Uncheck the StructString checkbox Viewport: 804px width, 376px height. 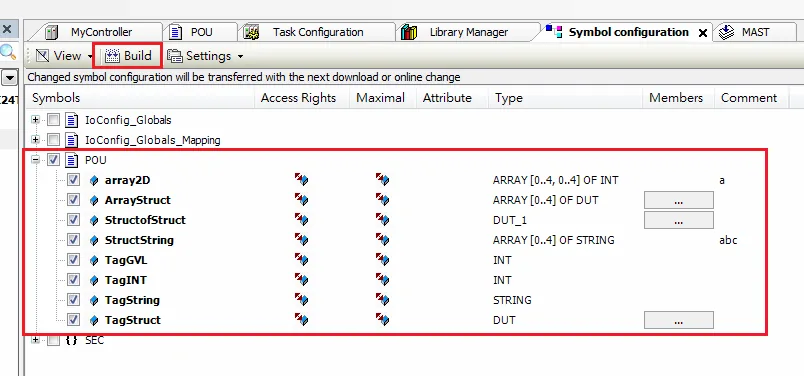pos(73,240)
